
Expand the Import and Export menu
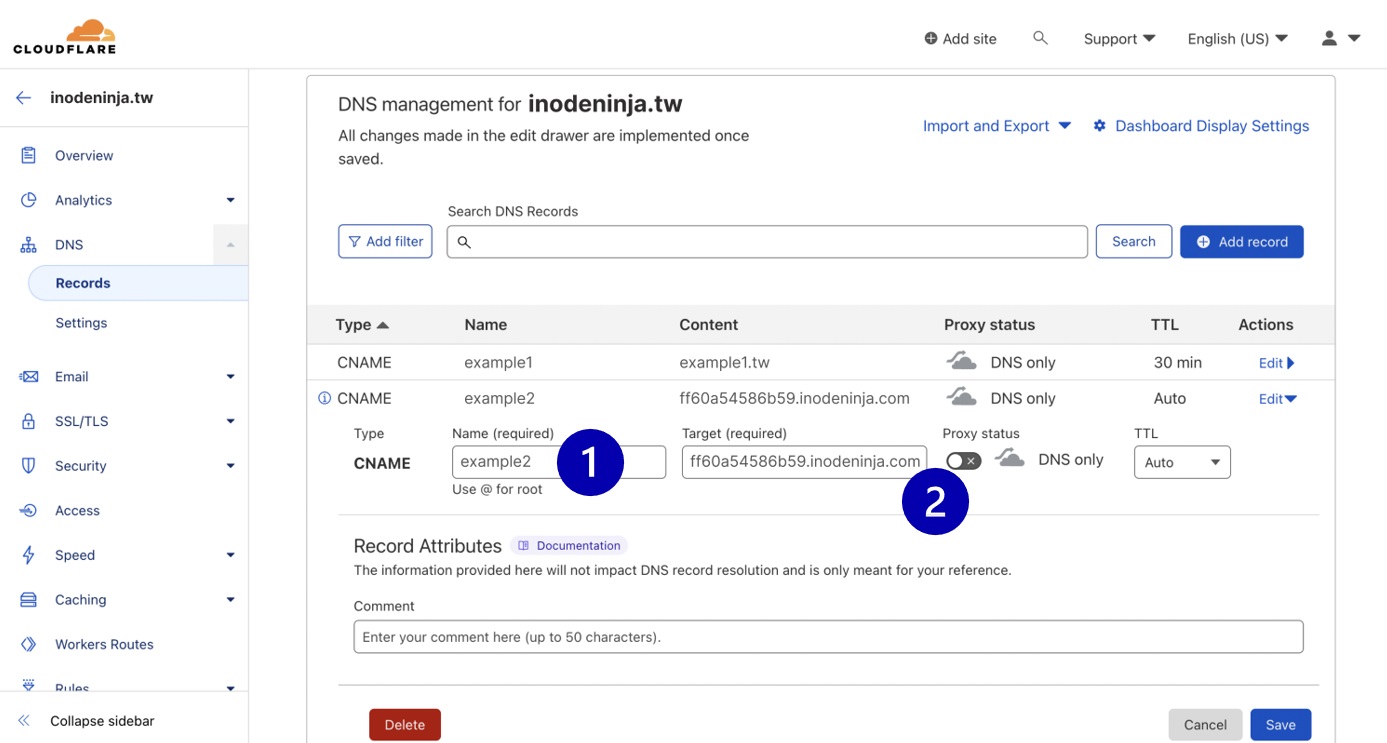(996, 126)
